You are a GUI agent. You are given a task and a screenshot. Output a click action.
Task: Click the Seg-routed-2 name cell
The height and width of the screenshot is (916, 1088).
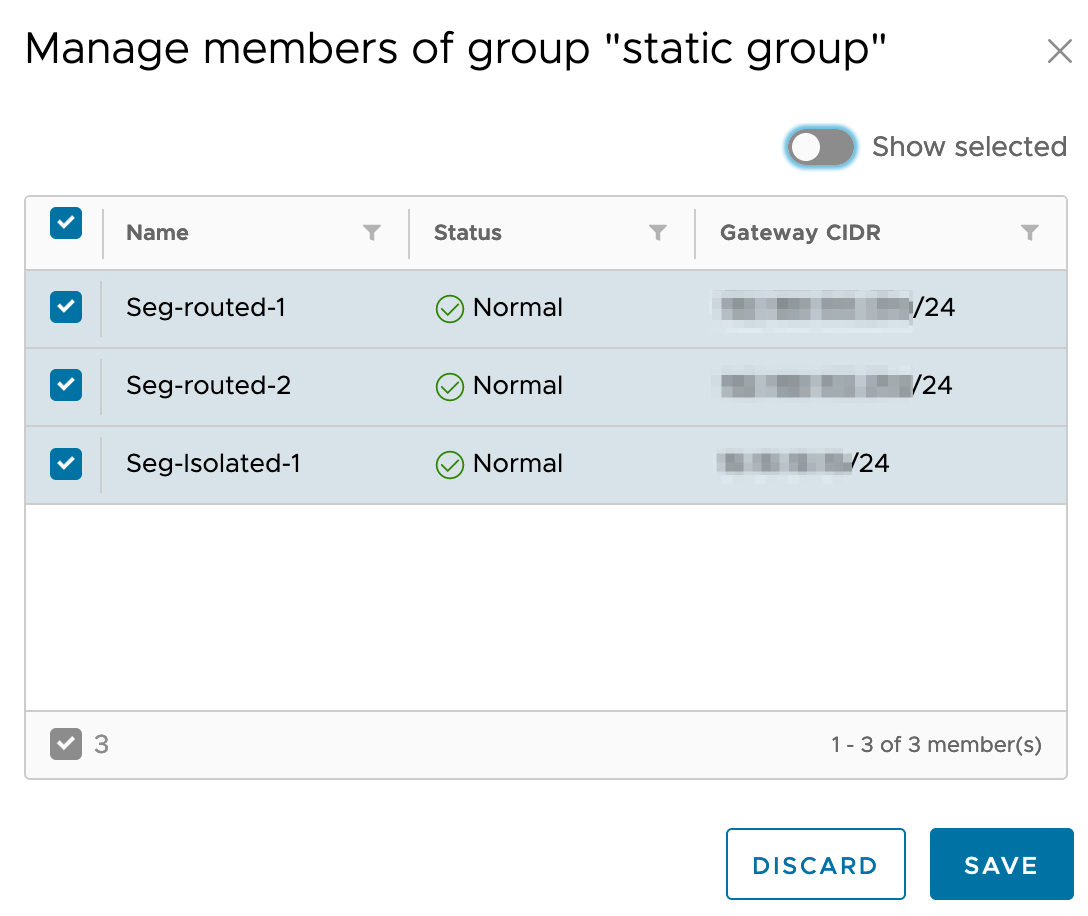208,386
